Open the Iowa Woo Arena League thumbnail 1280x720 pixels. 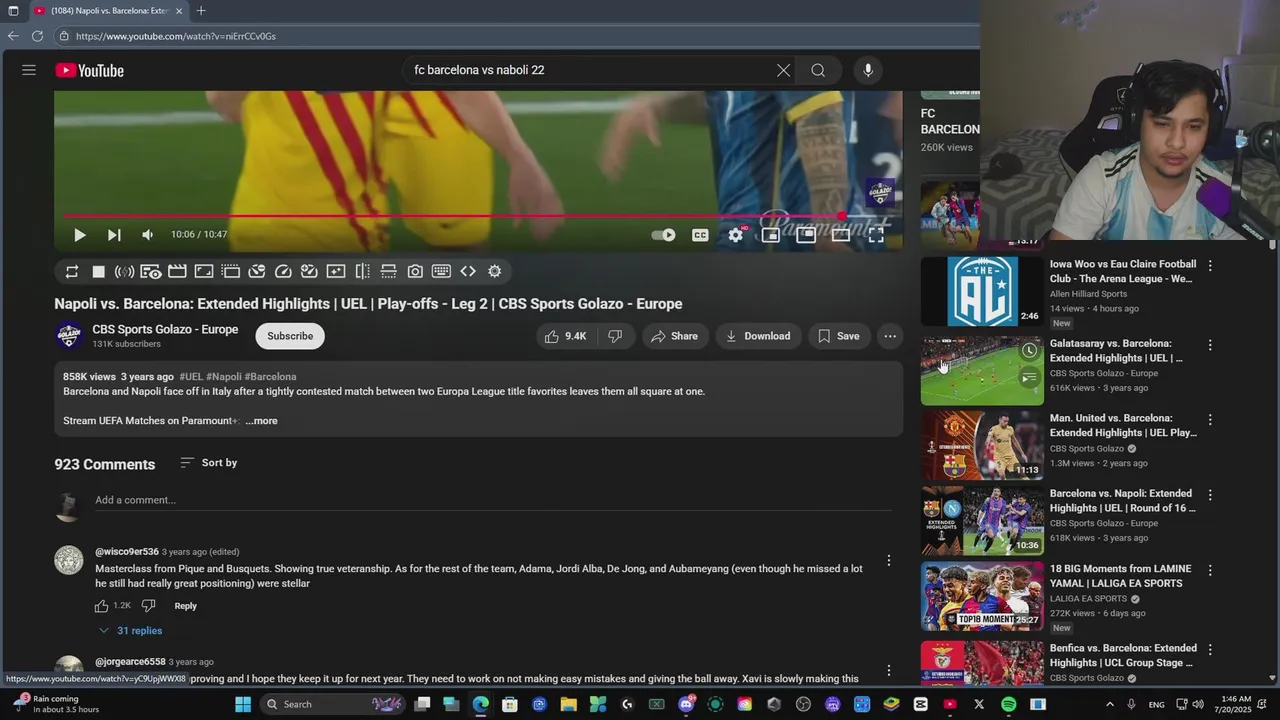tap(982, 292)
